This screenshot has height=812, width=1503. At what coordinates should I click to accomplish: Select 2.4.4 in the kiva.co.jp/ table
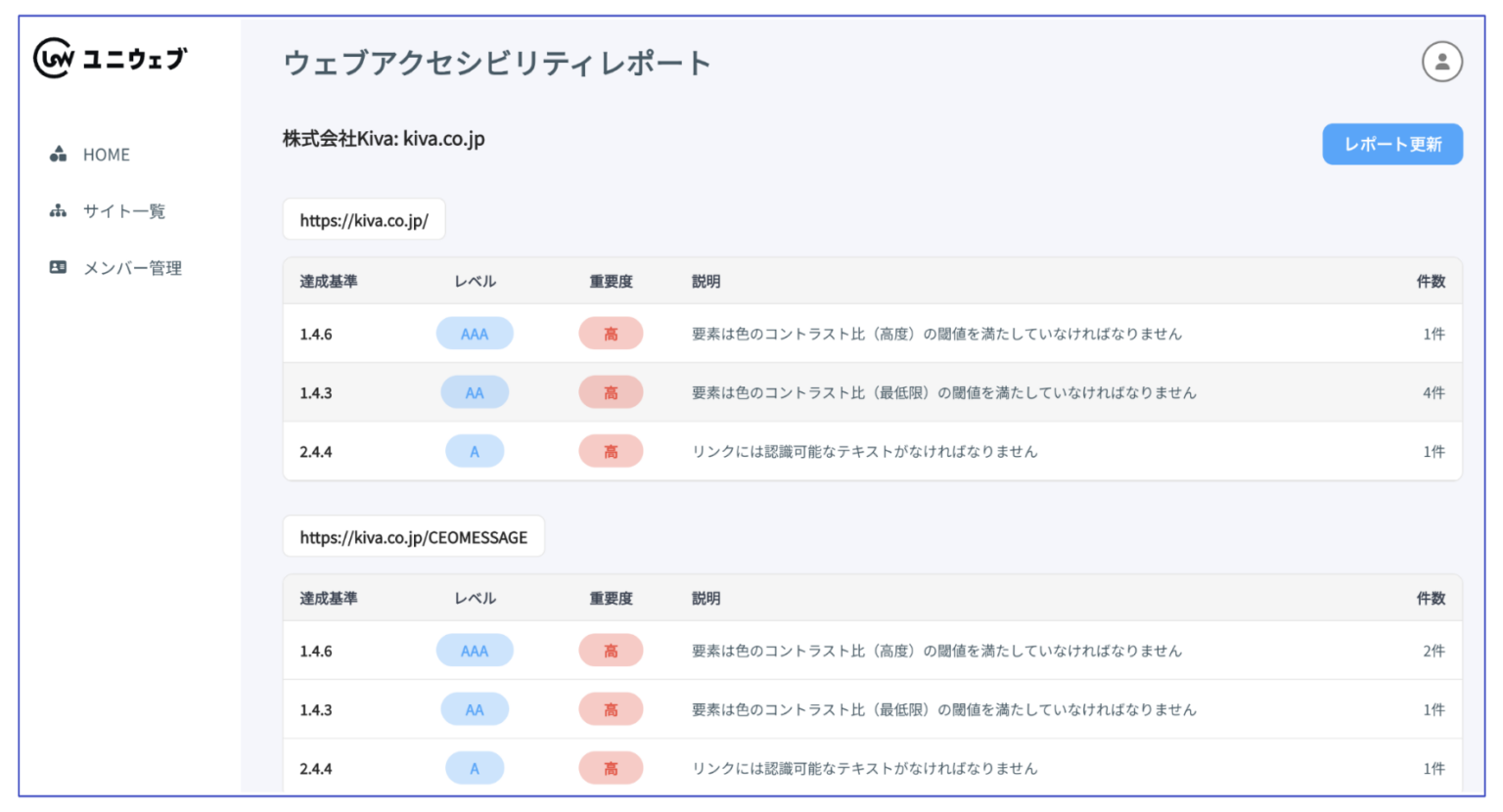click(x=316, y=452)
